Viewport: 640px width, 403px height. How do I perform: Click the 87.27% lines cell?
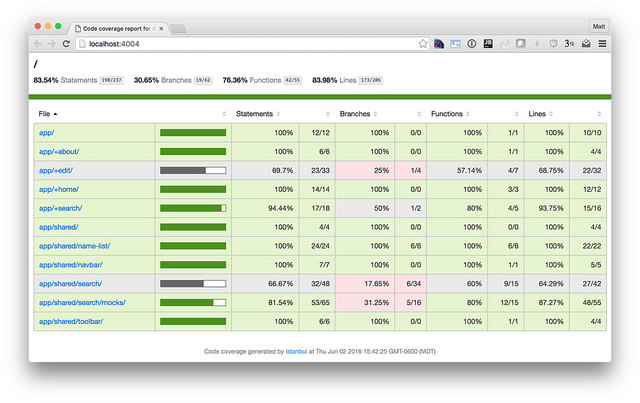[x=547, y=303]
